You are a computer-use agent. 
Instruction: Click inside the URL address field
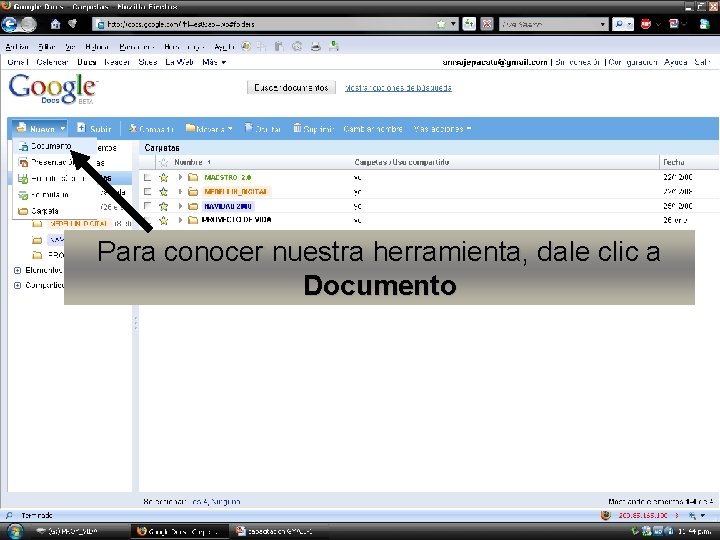coord(271,24)
